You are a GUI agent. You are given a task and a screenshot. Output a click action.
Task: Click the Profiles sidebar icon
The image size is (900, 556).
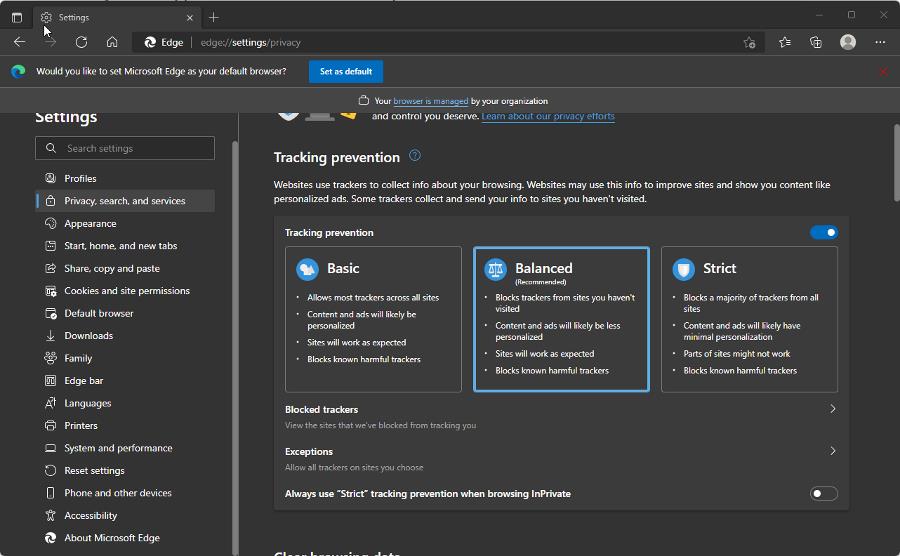pyautogui.click(x=51, y=178)
